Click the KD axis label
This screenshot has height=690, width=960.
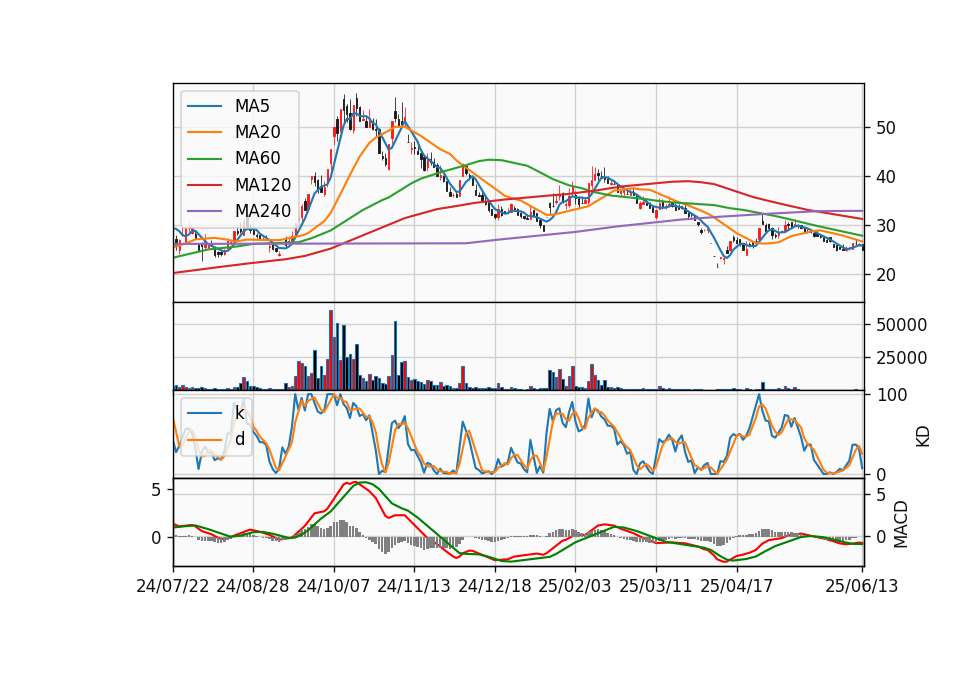[923, 437]
